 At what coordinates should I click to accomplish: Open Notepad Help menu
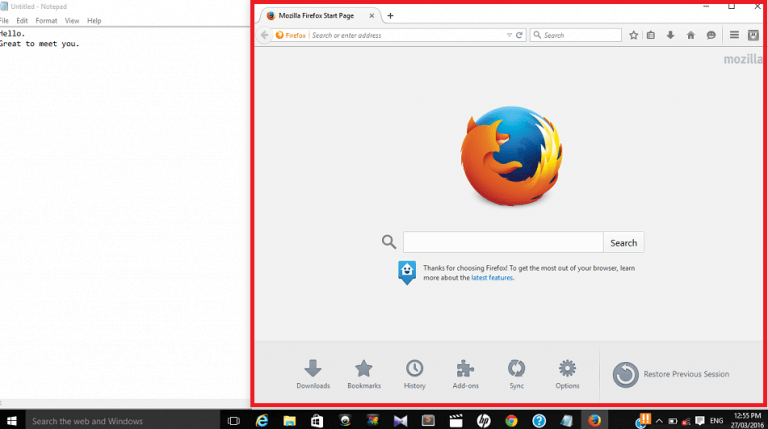tap(94, 21)
